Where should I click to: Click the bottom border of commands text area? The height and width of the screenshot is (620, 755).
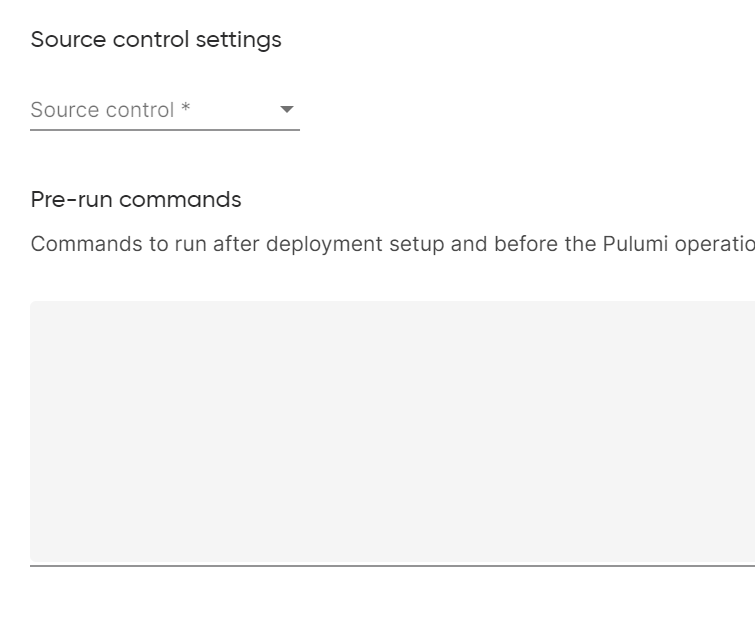(392, 565)
